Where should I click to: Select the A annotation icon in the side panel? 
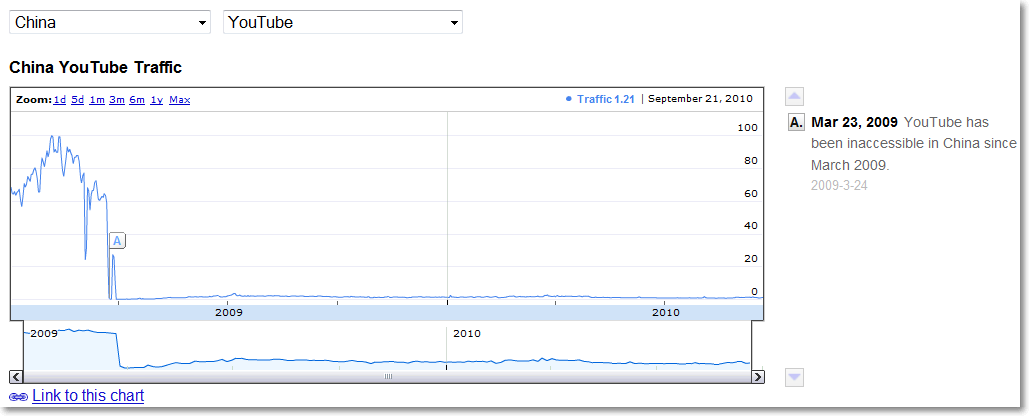pos(796,123)
